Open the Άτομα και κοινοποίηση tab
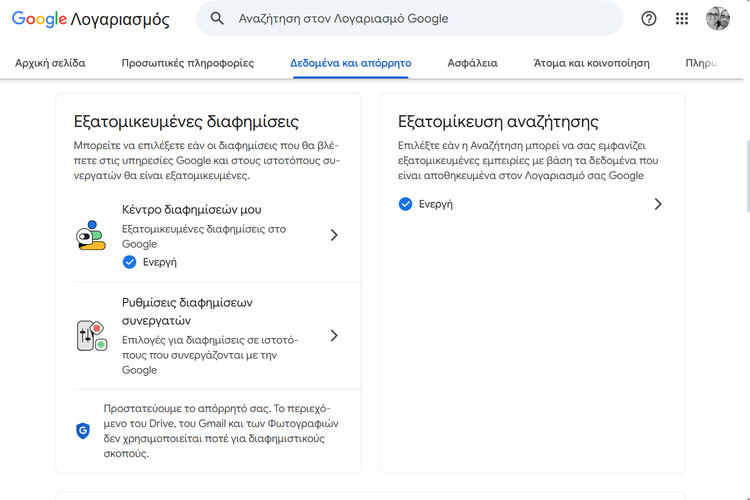The height and width of the screenshot is (500, 750). (x=591, y=63)
